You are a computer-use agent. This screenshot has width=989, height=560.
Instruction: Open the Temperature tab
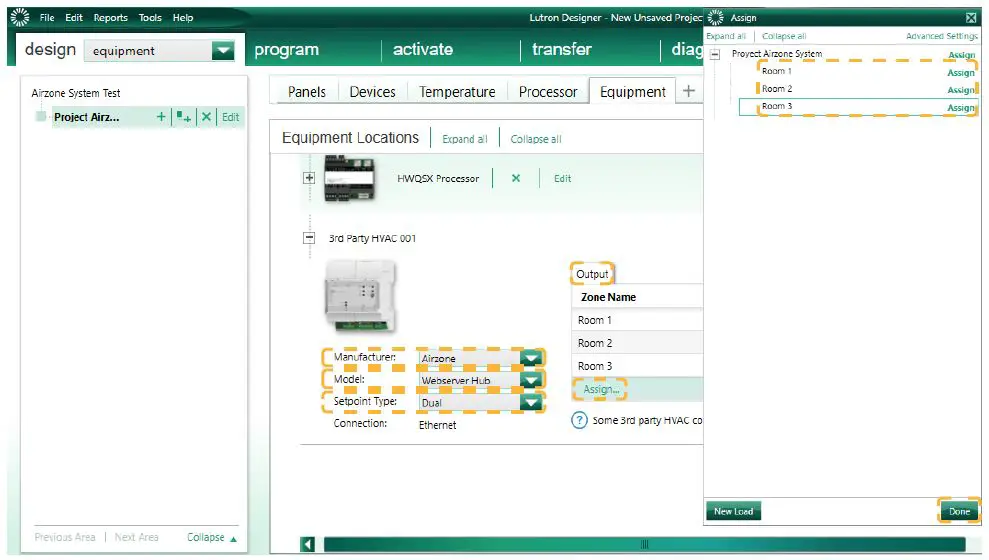tap(457, 92)
